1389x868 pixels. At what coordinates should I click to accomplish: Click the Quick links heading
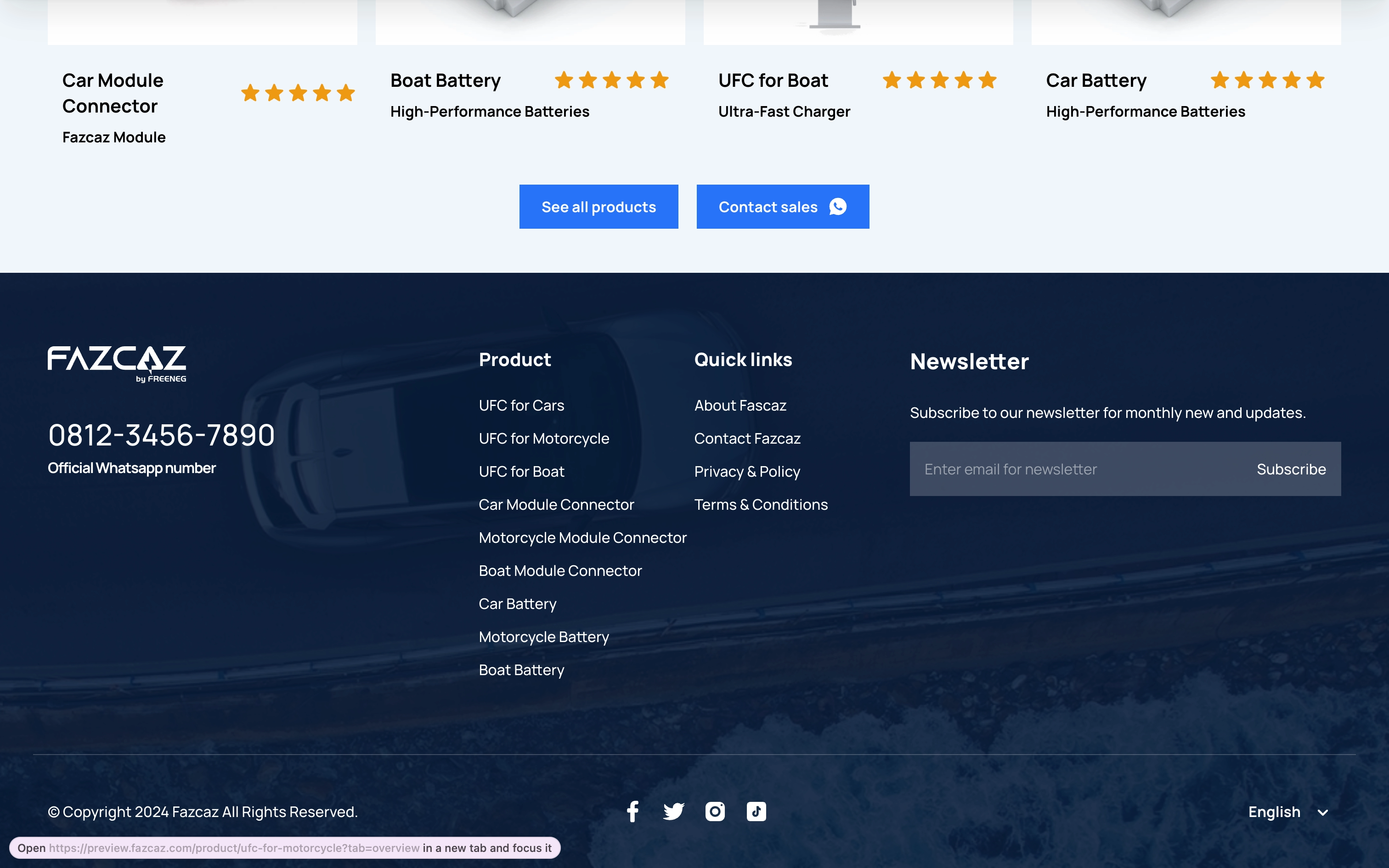point(743,359)
